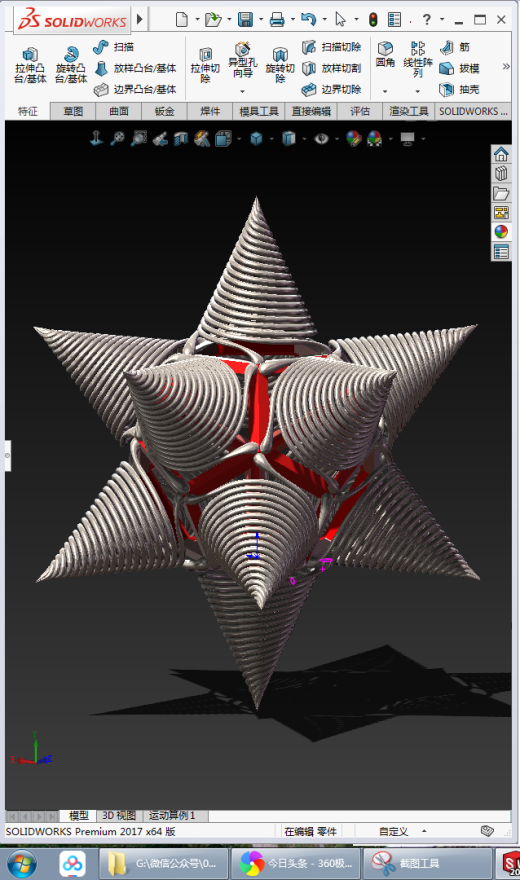520x880 pixels.
Task: Open View Orientation cube icon
Action: 256,138
